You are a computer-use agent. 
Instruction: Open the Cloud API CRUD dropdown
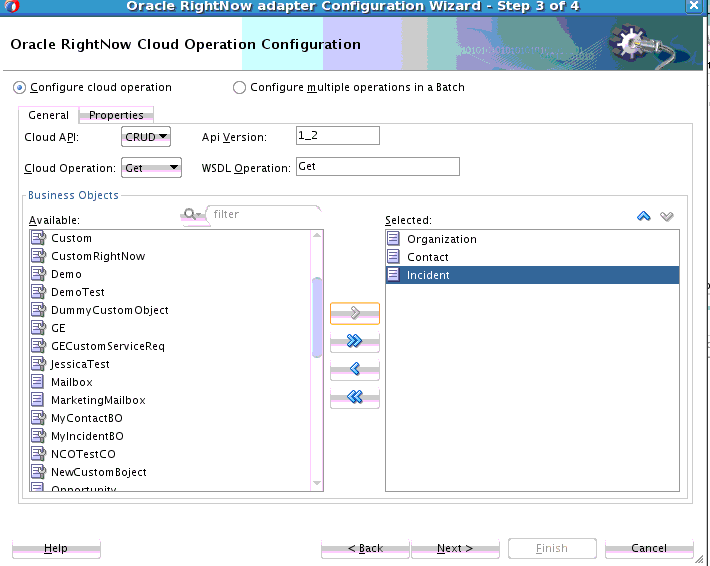click(x=146, y=137)
